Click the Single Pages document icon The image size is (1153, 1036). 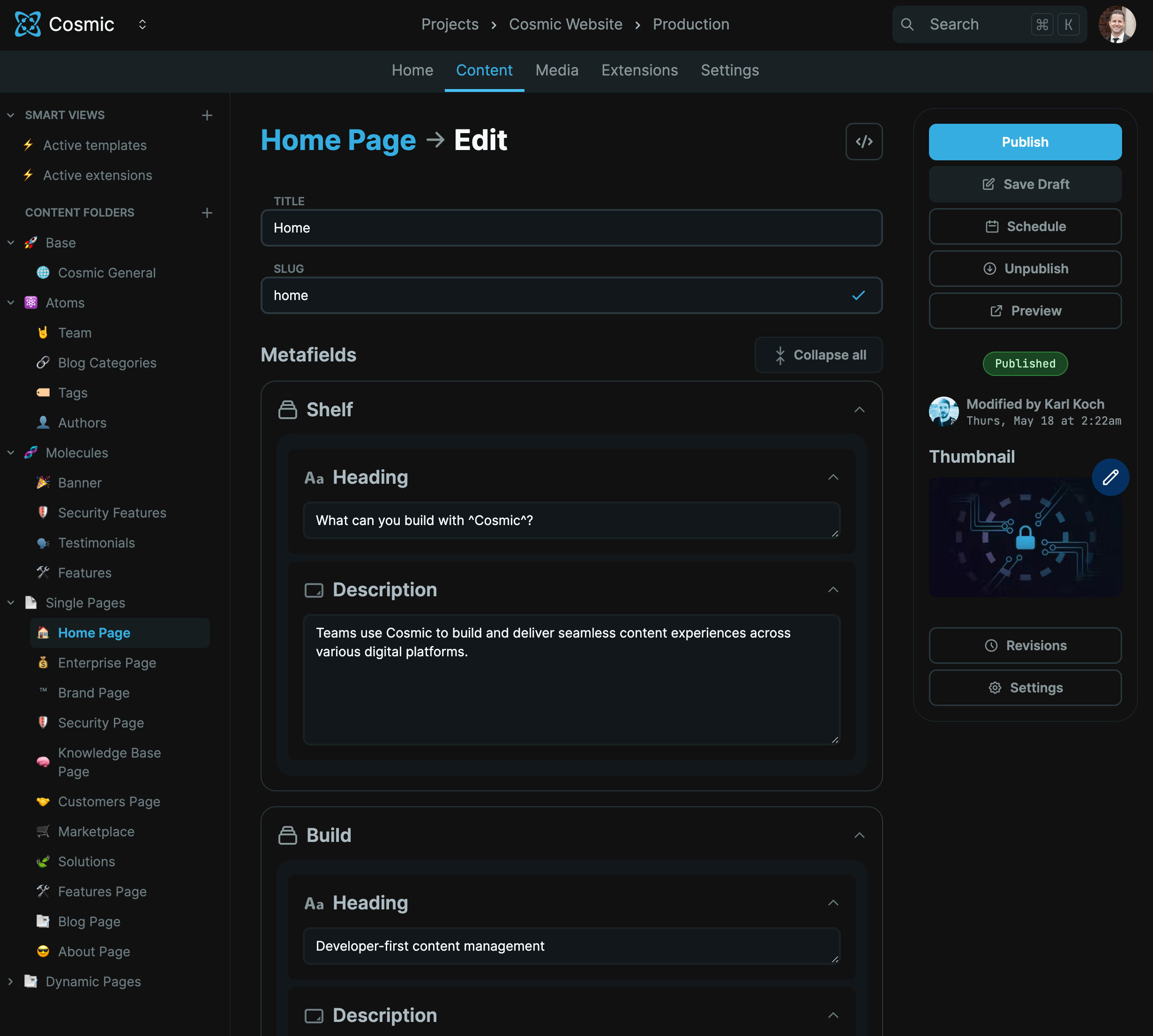31,602
